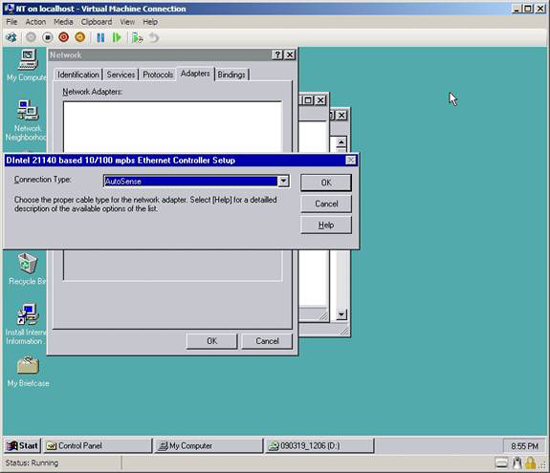Pause the virtual machine
550x473 pixels.
click(100, 37)
